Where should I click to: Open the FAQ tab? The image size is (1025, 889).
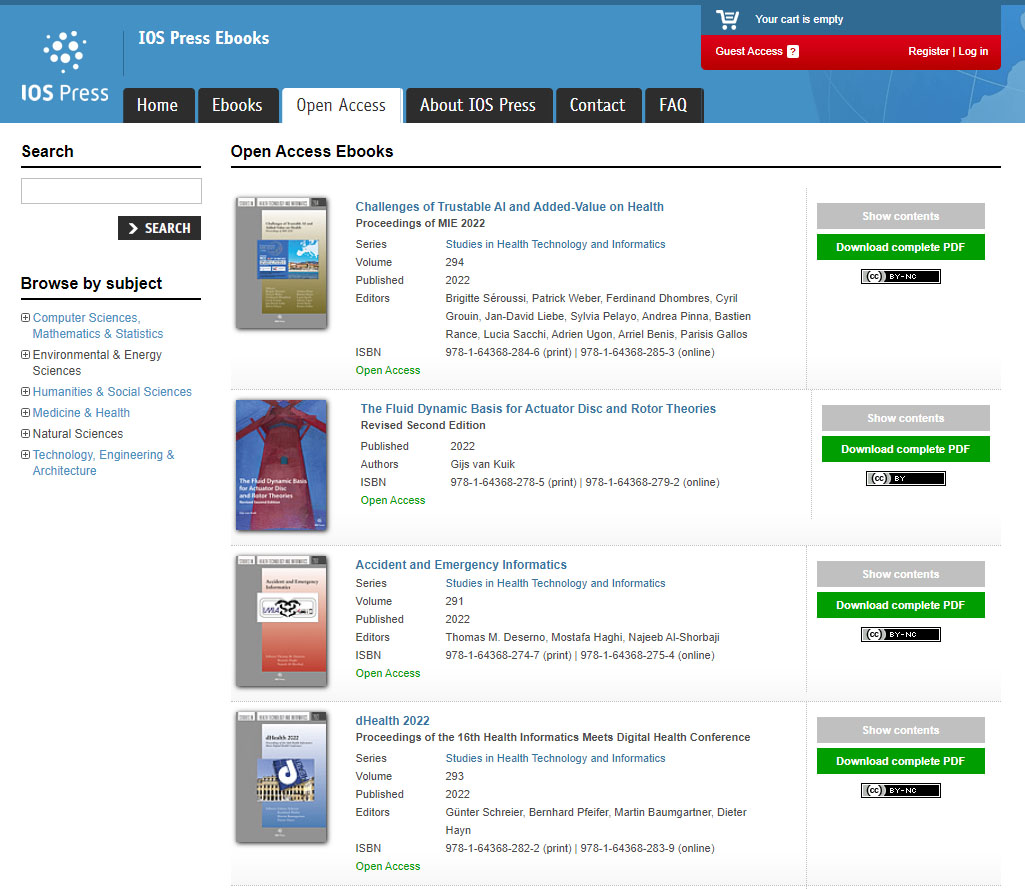pos(674,105)
